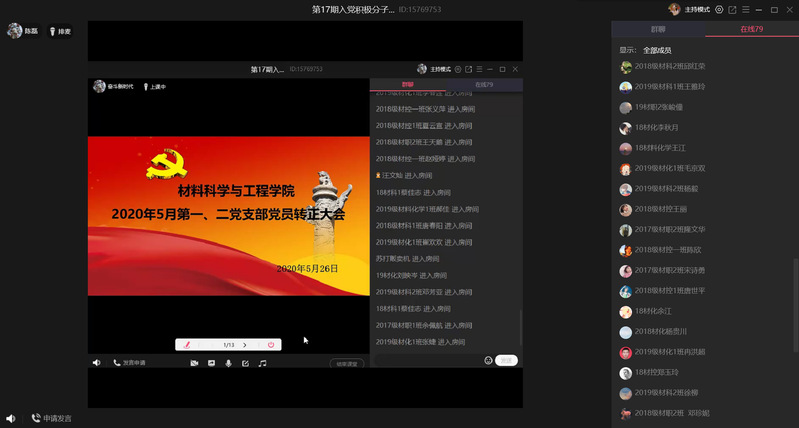Toggle the microphone in inner toolbar
Screen dimensions: 799x428
click(x=228, y=362)
